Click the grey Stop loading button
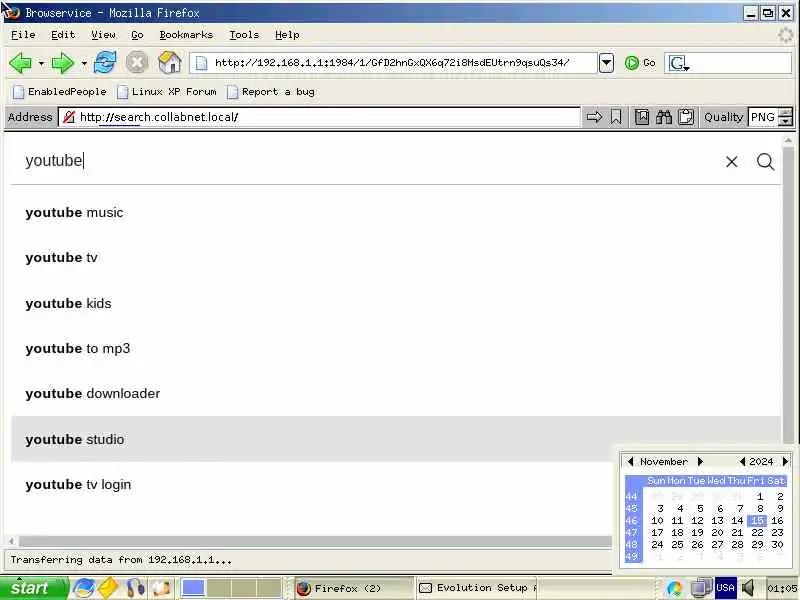Viewport: 800px width, 600px height. (x=137, y=63)
